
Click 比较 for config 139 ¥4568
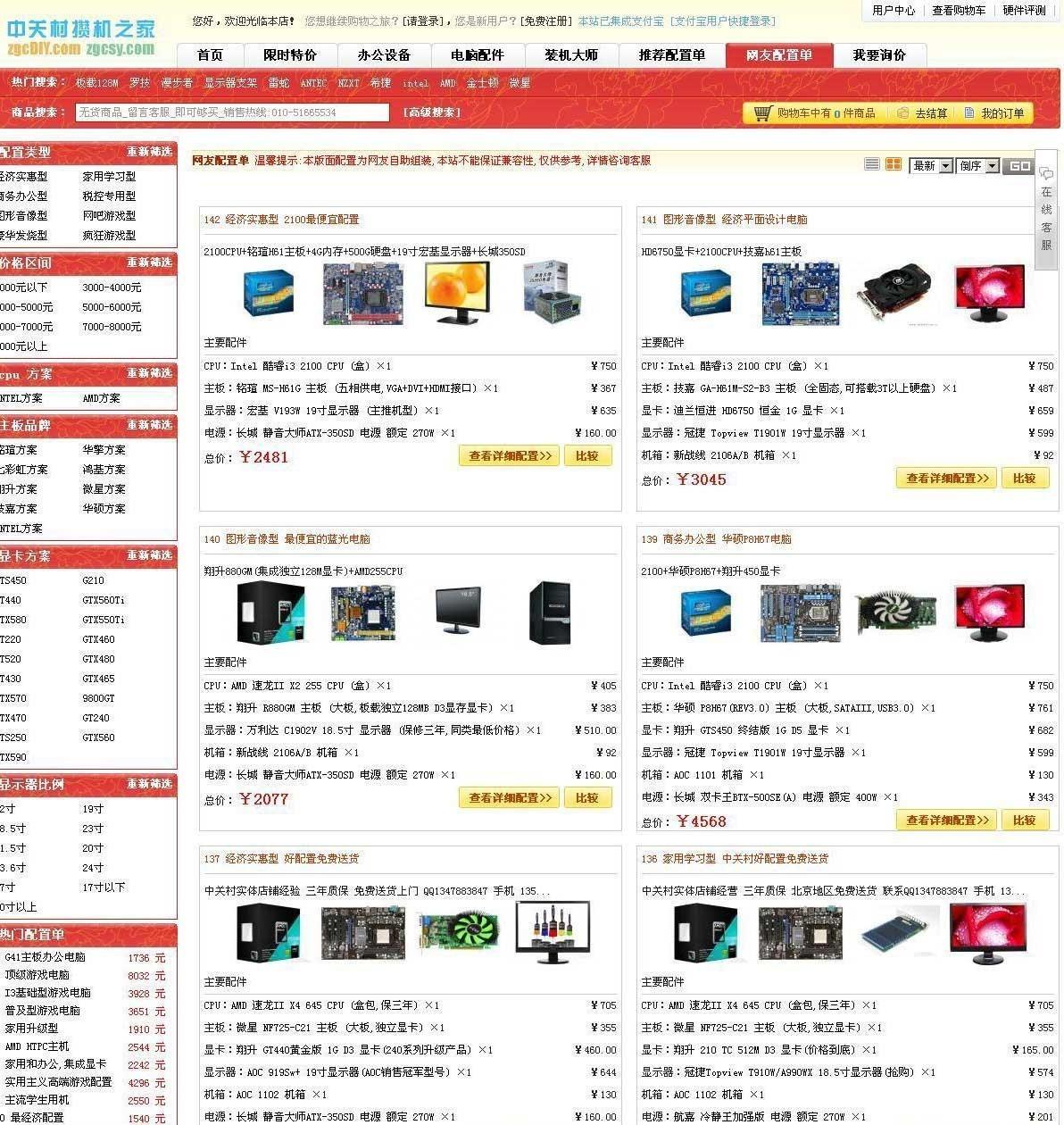1025,820
